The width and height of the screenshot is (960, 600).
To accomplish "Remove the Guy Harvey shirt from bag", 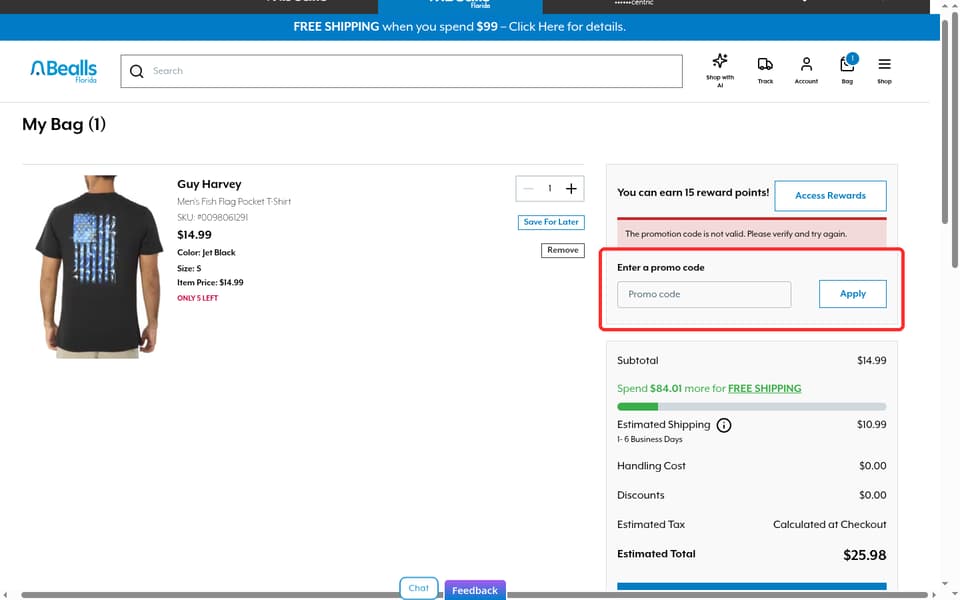I will click(x=563, y=250).
